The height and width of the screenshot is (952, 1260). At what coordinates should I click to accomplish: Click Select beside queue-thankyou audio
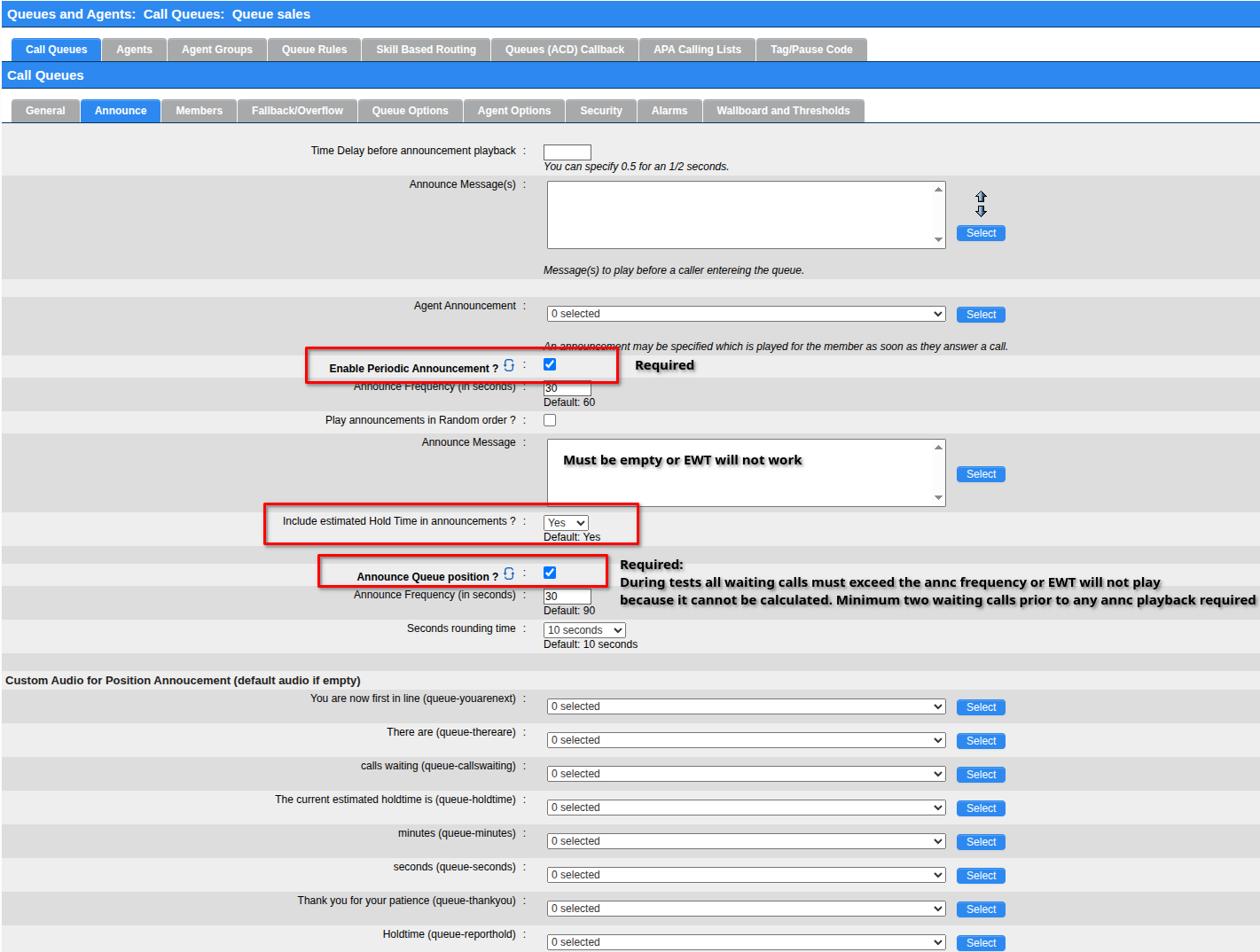[981, 909]
